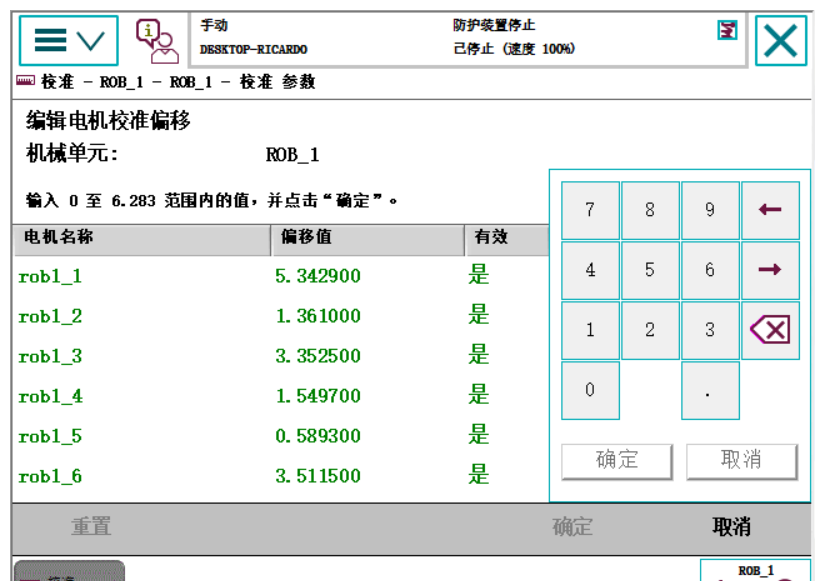The height and width of the screenshot is (581, 821).
Task: Select the 电机名称 column header
Action: 142,240
